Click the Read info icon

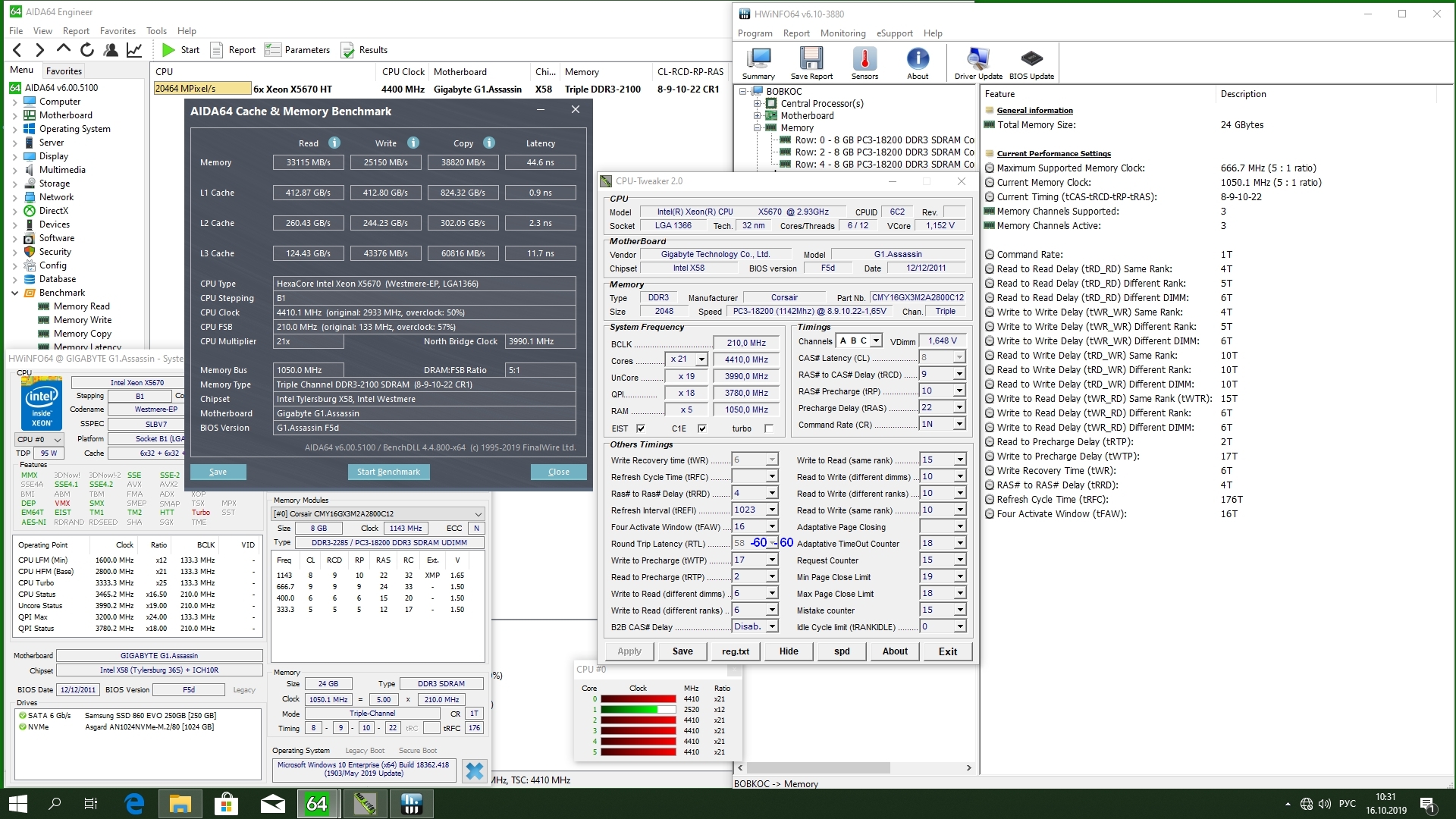point(334,143)
